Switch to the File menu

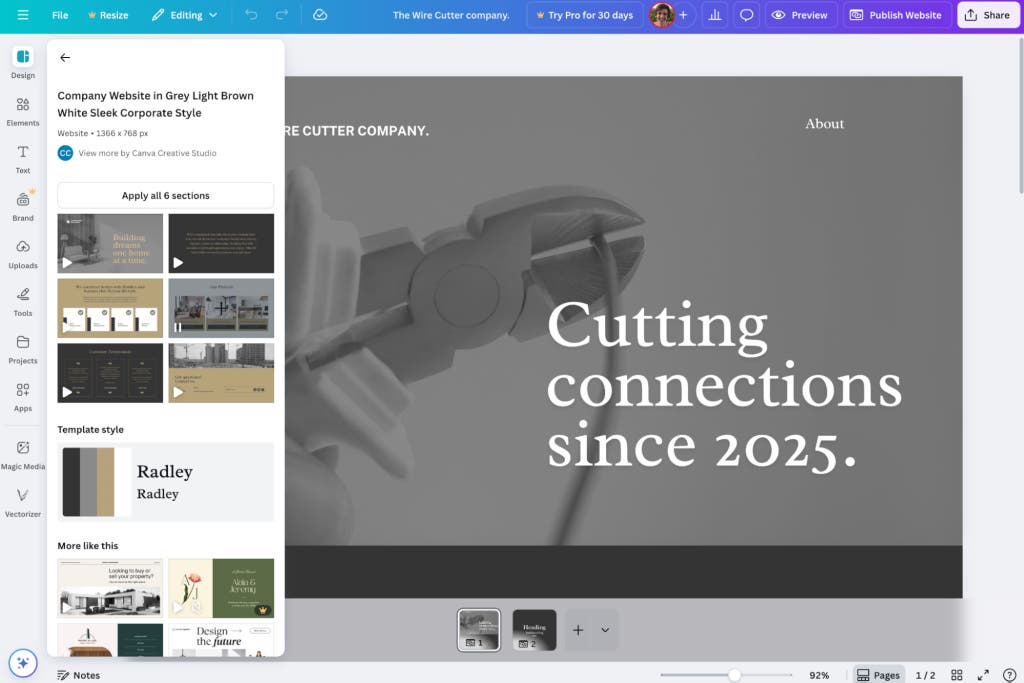[59, 15]
